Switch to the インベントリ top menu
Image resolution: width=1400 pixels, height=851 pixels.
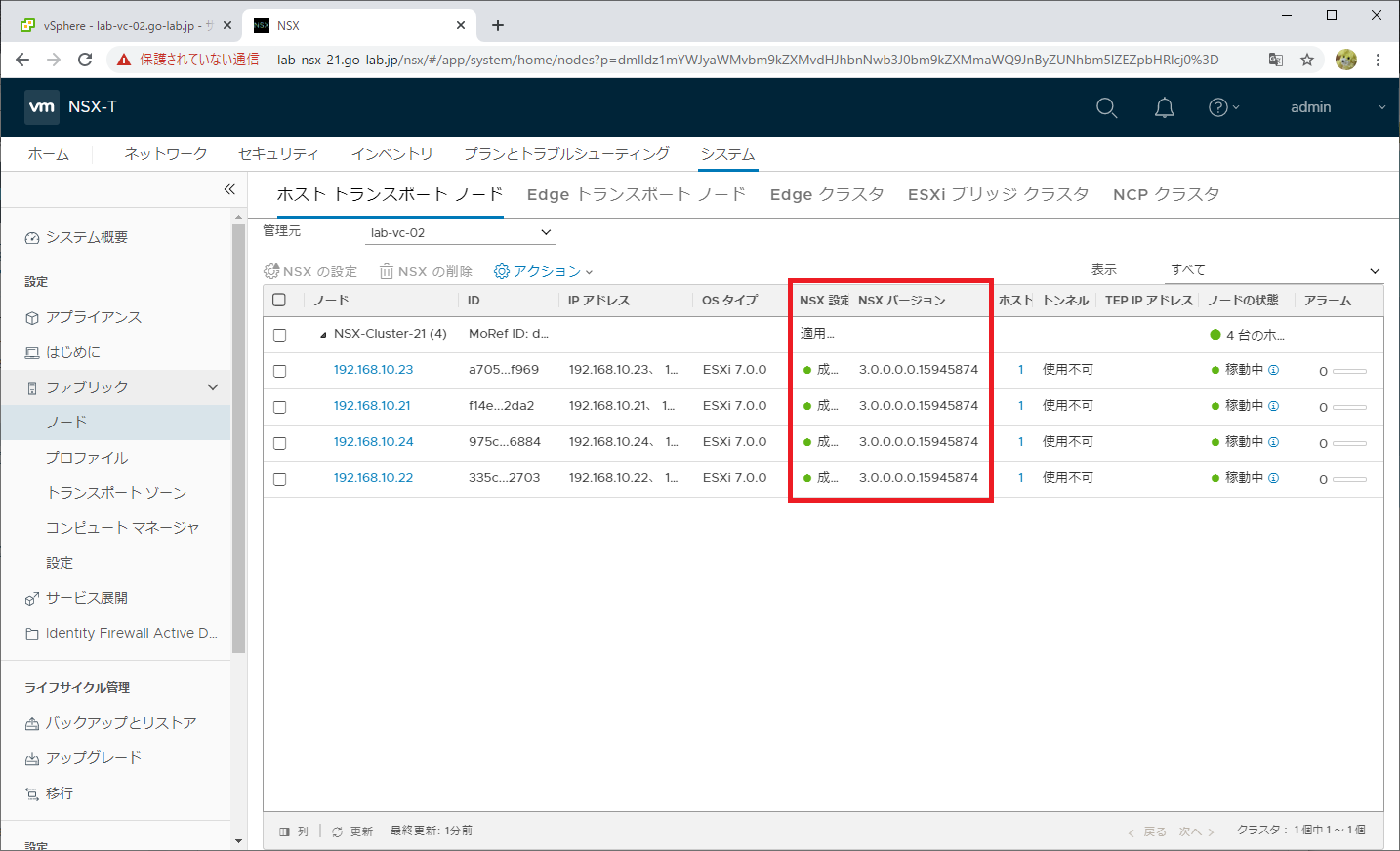click(391, 154)
